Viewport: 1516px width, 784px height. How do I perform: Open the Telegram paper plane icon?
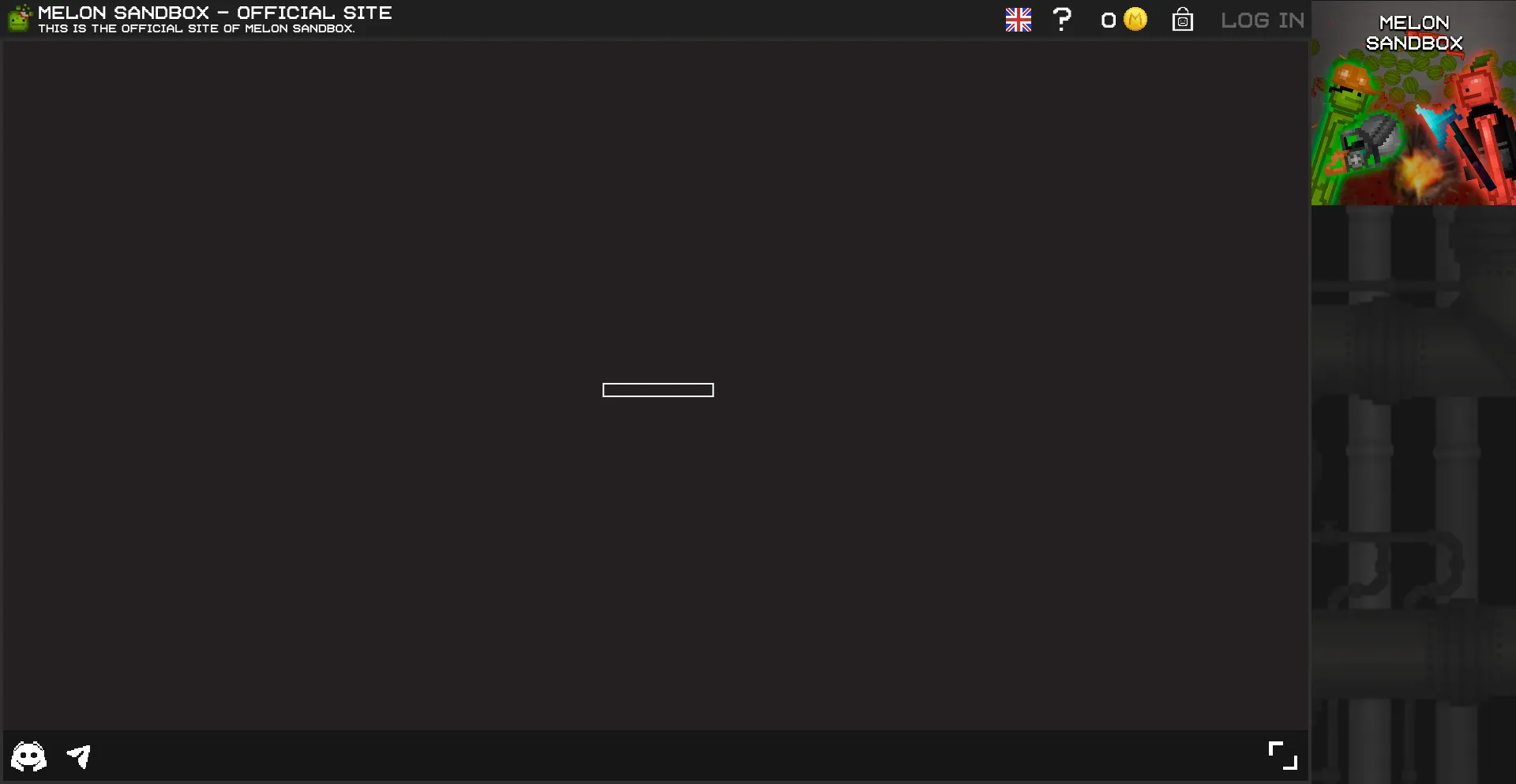coord(79,756)
